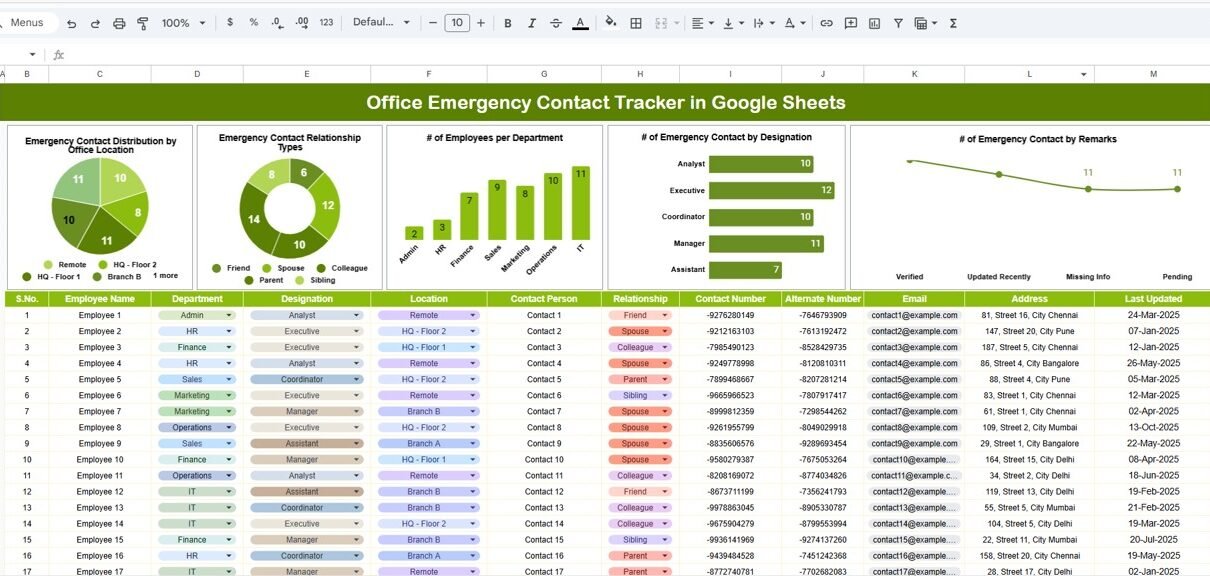The image size is (1210, 576).
Task: Click '1 more' in pie chart legend
Action: point(165,275)
